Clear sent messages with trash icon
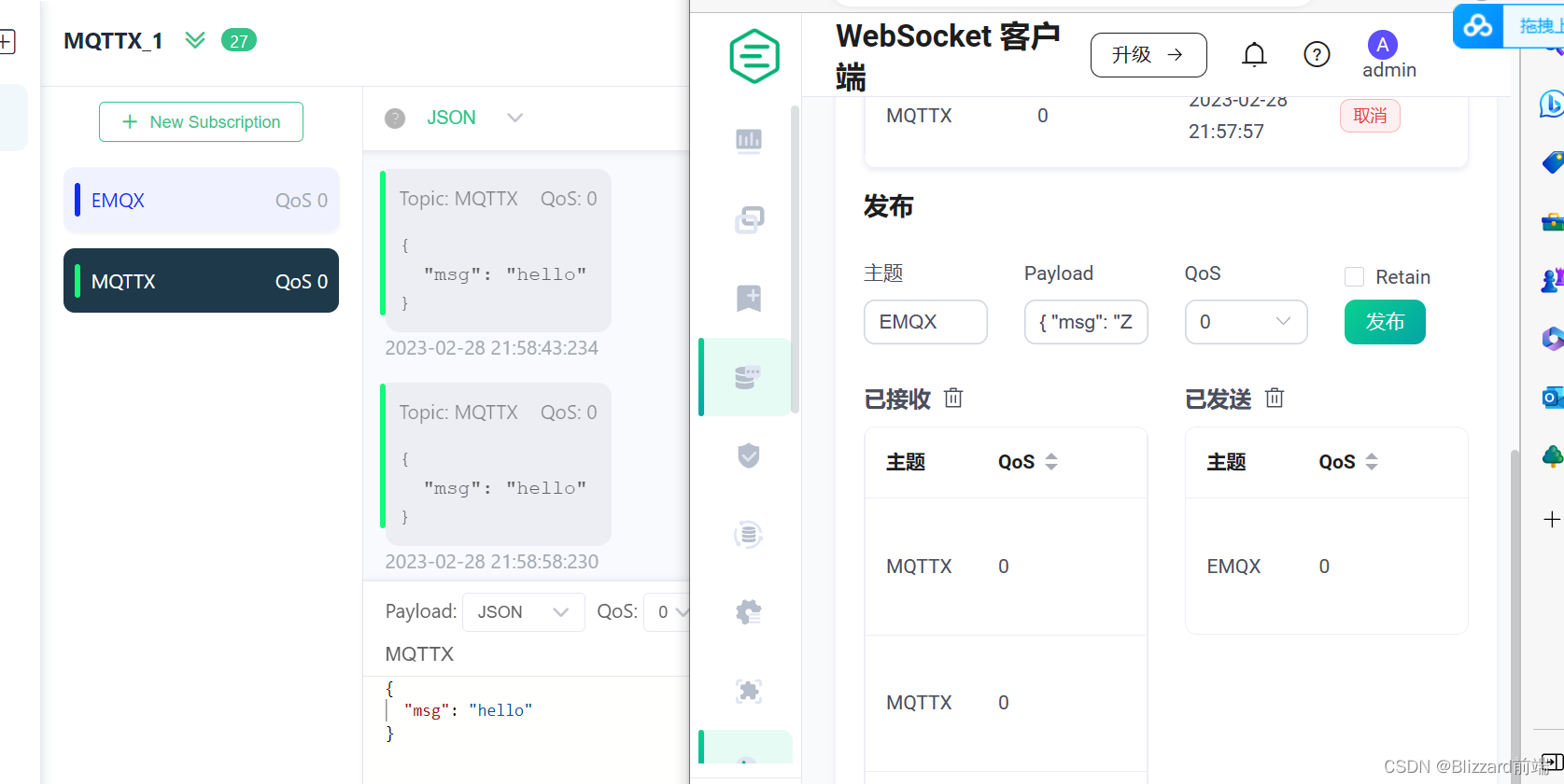Viewport: 1564px width, 784px height. (1274, 398)
